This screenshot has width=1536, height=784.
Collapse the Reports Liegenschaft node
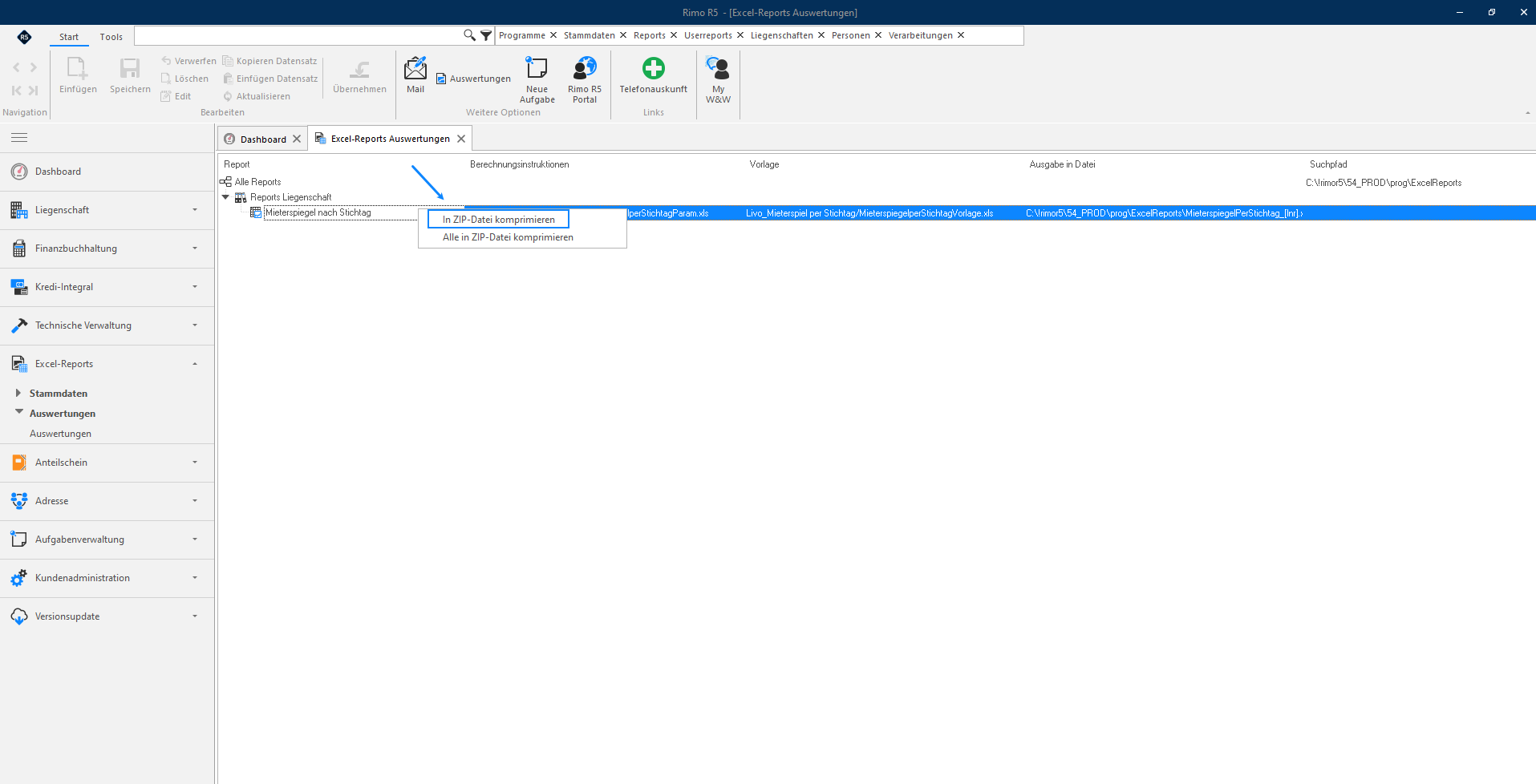[x=225, y=197]
